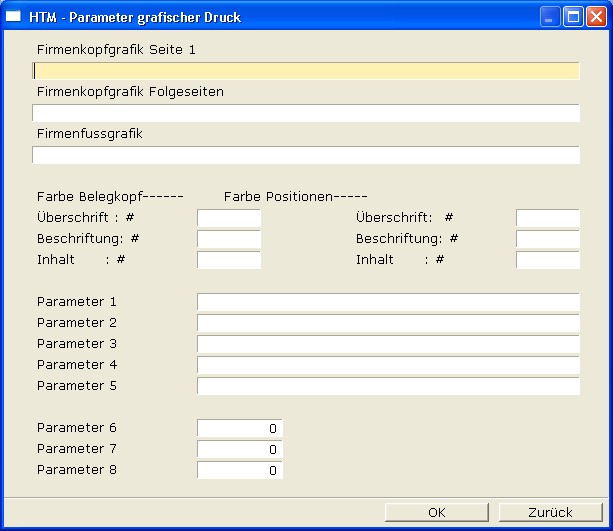Click Belegkopf Überschrift color field
Viewport: 613px width, 531px height.
point(229,218)
